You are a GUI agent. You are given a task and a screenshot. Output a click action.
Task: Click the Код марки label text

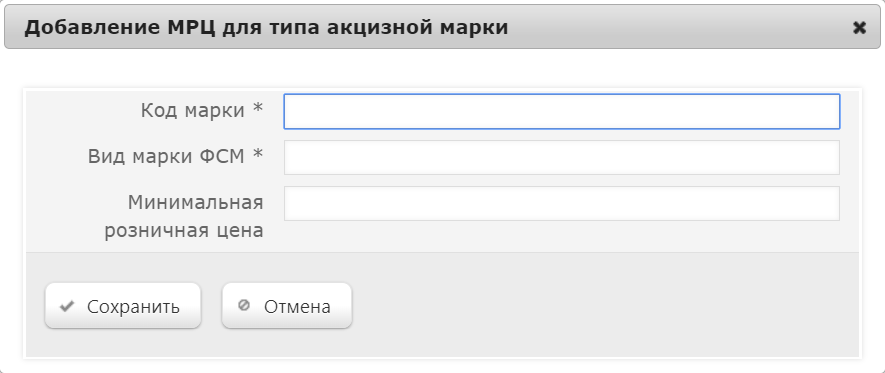pos(192,111)
